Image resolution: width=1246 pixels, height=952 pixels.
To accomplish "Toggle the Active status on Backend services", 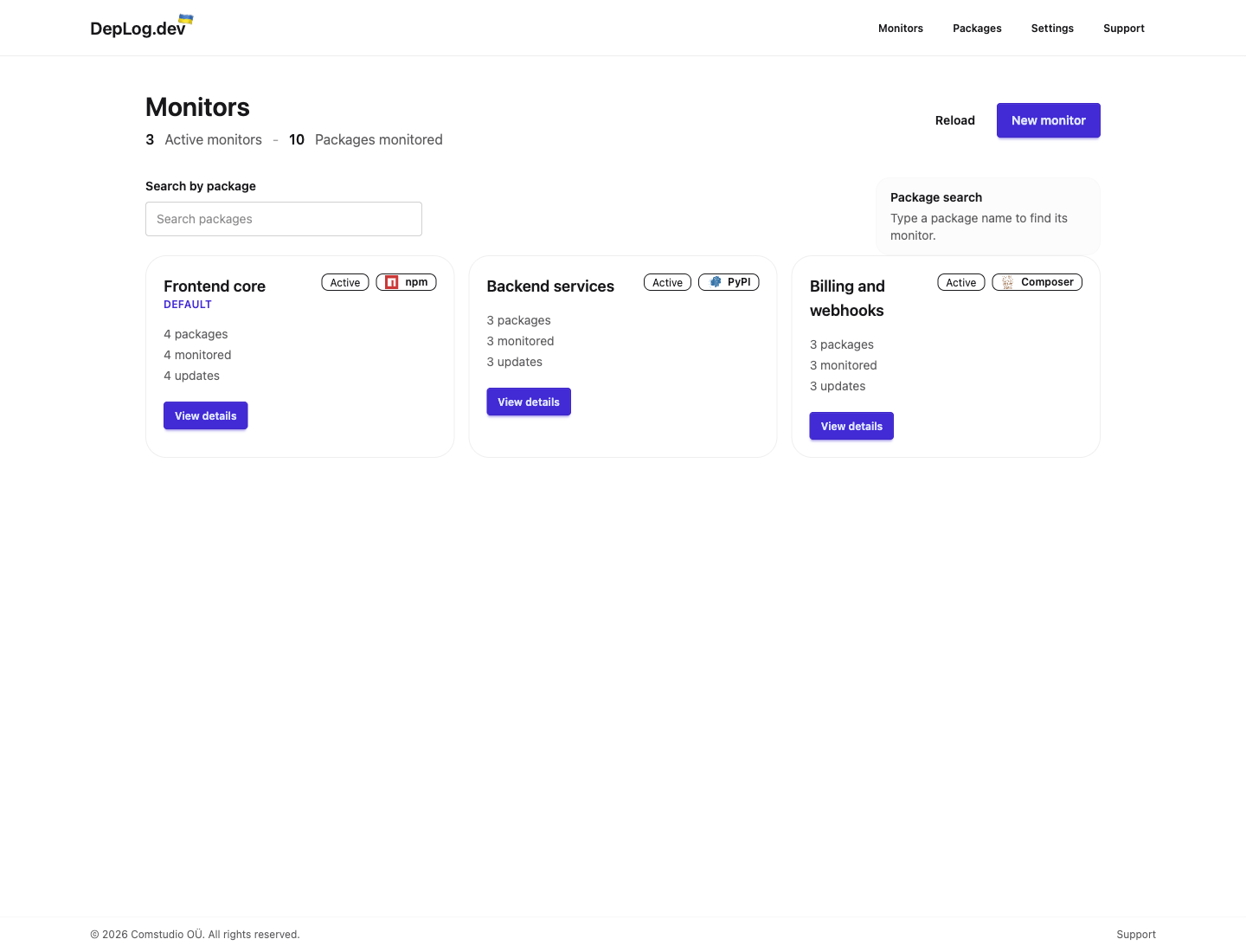I will coord(666,282).
